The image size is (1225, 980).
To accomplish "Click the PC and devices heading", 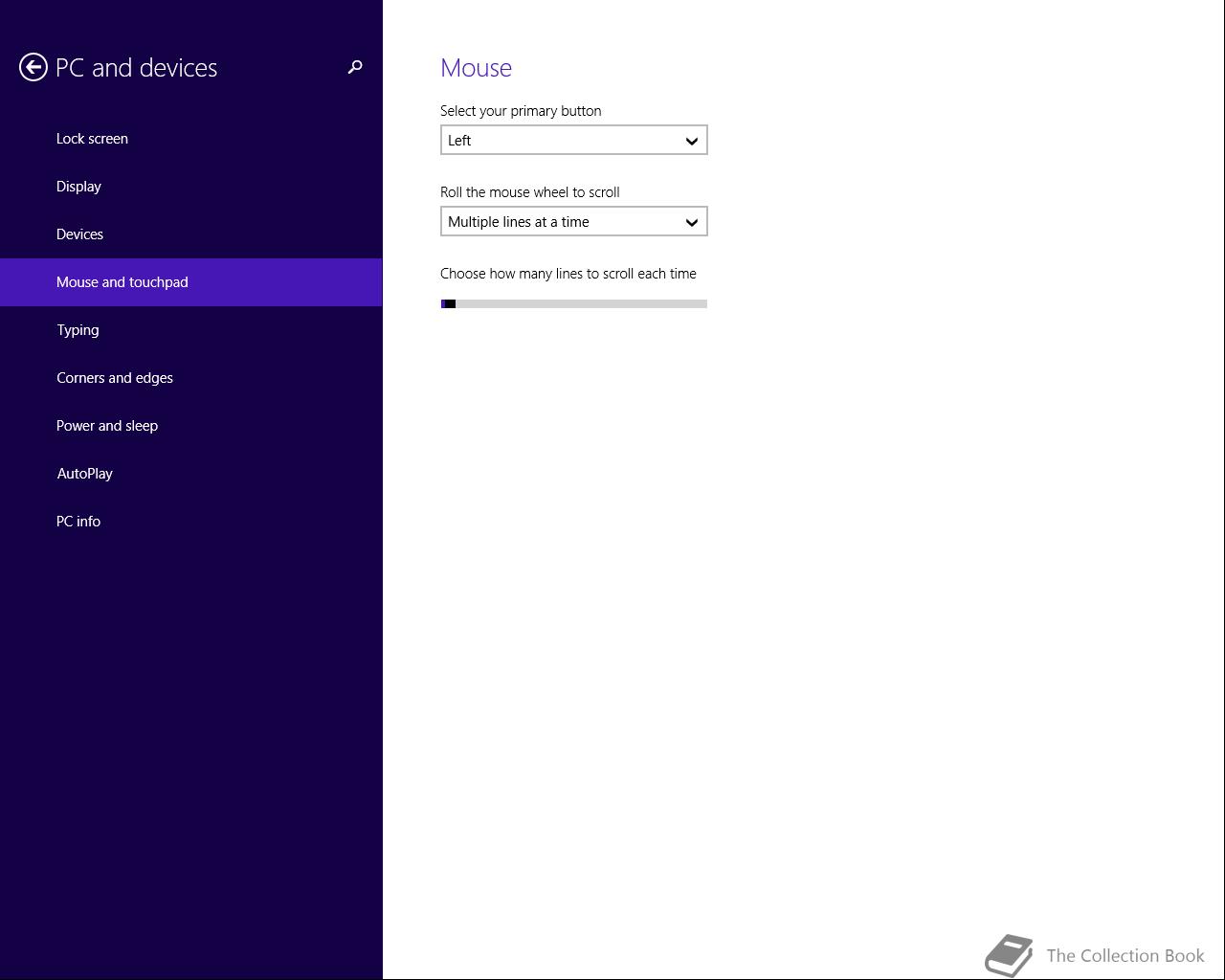I will [x=137, y=68].
